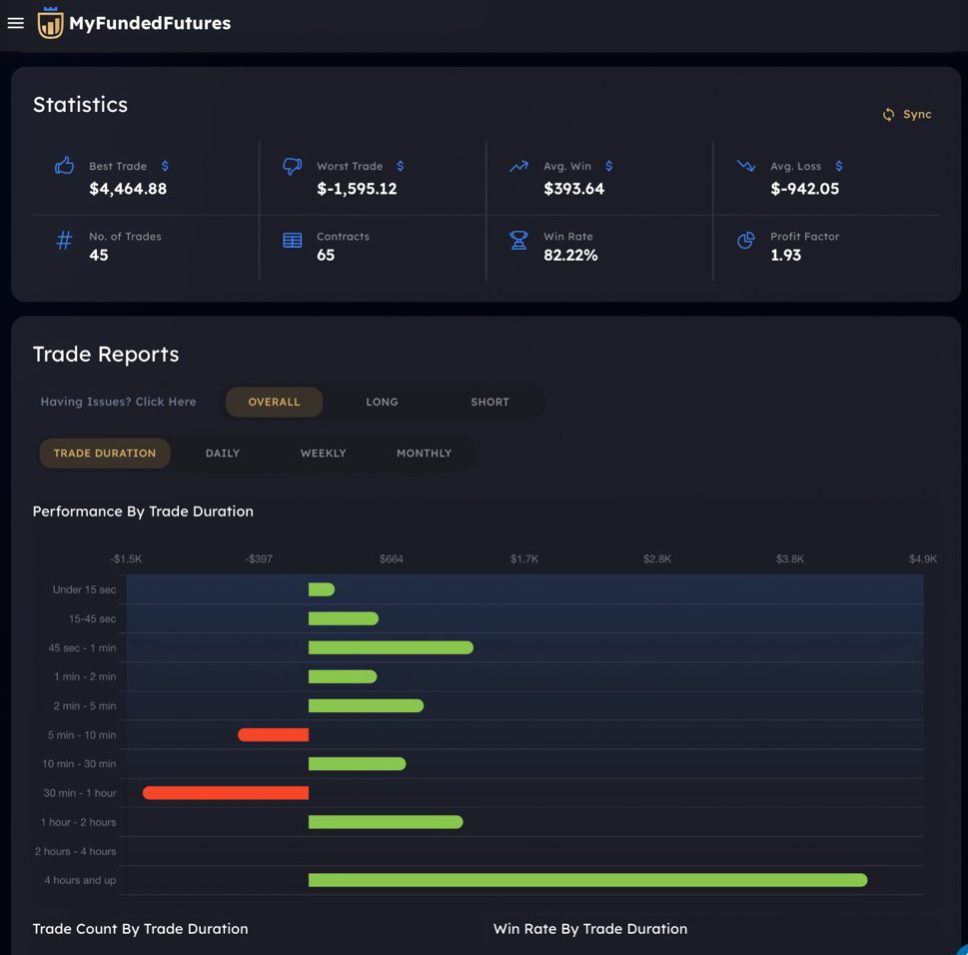Click the Best Trade thumbs-up icon

click(x=64, y=166)
